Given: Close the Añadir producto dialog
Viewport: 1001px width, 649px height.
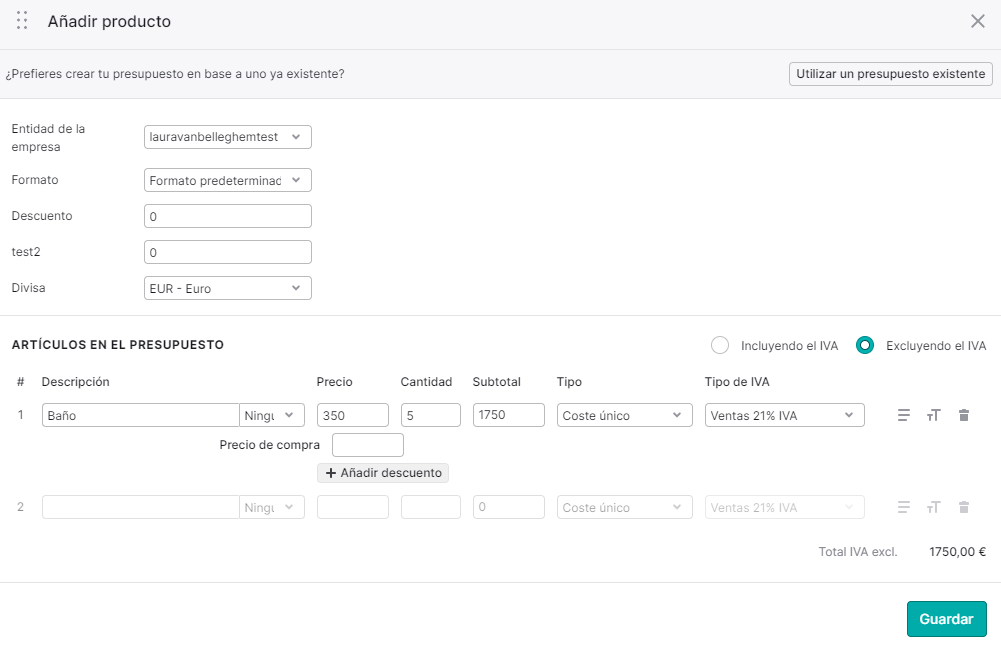Looking at the screenshot, I should click(x=977, y=21).
